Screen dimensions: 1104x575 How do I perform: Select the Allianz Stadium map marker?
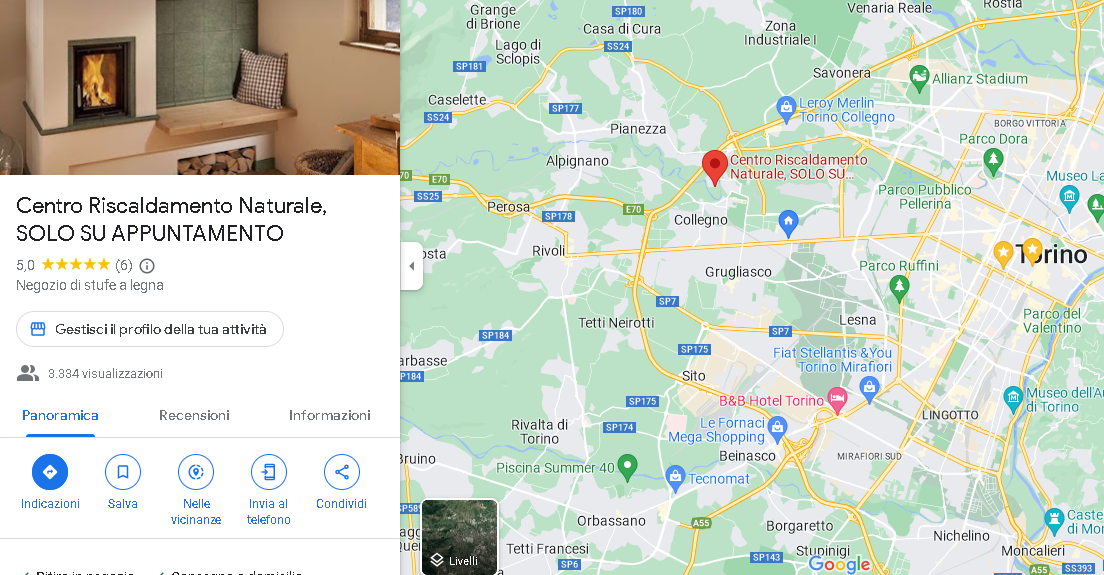tap(919, 78)
